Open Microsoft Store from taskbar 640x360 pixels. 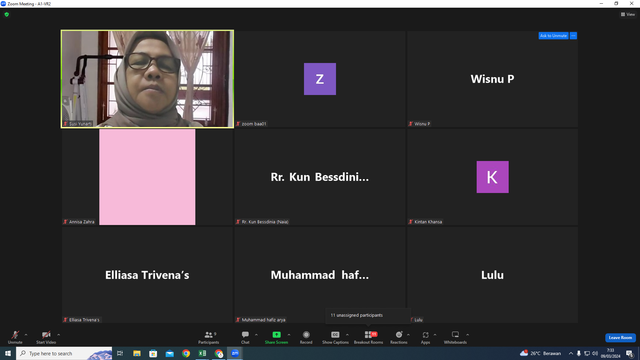(x=153, y=353)
